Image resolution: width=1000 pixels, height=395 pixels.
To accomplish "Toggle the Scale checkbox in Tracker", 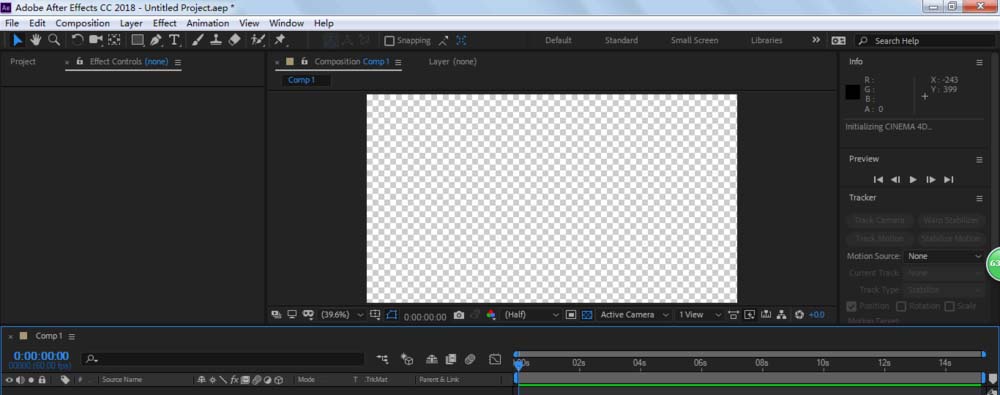I will [949, 306].
